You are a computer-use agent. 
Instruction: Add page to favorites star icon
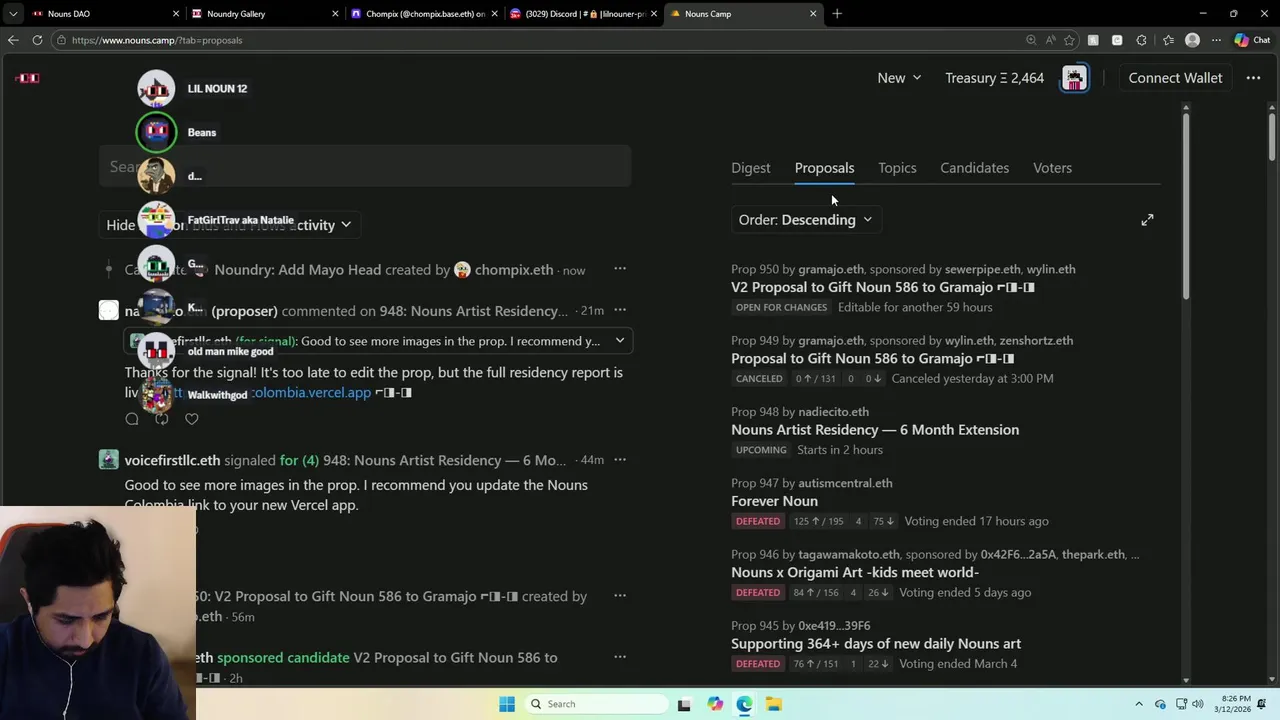click(1070, 40)
